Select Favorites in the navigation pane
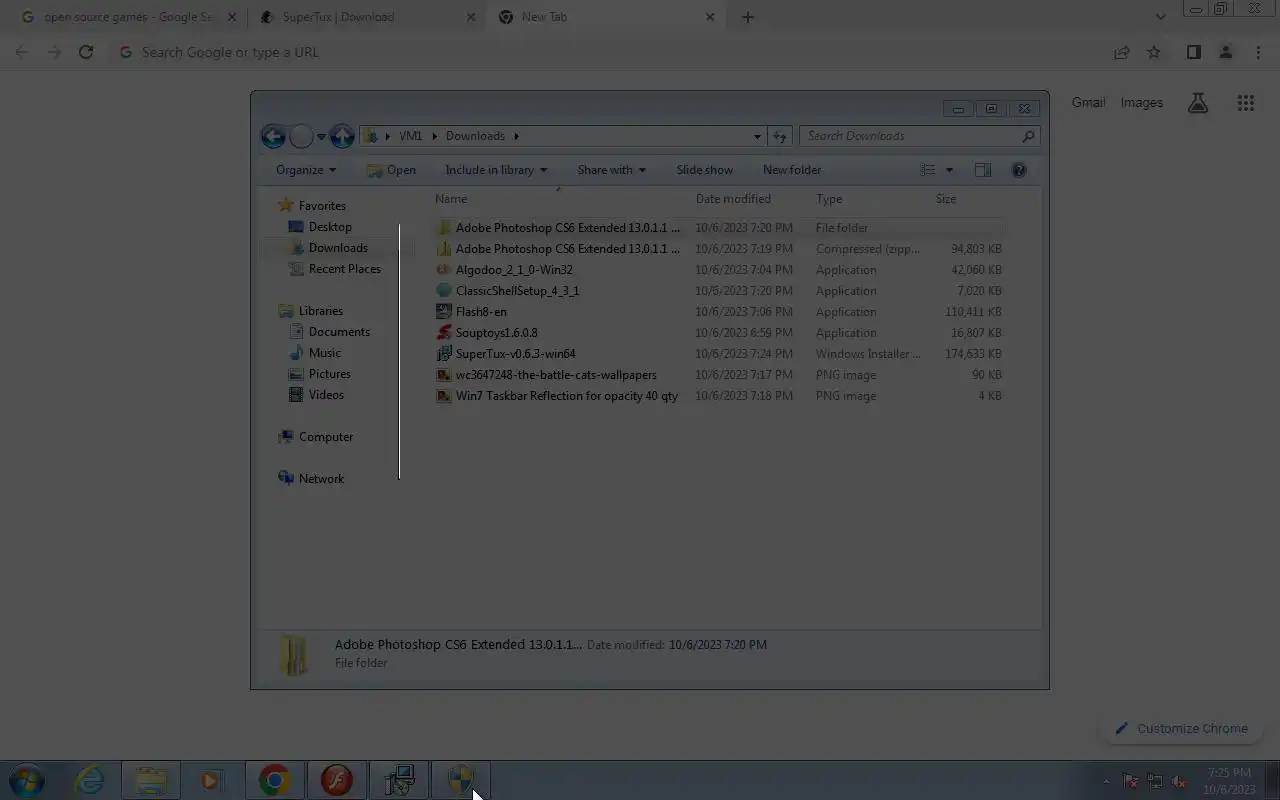 322,206
